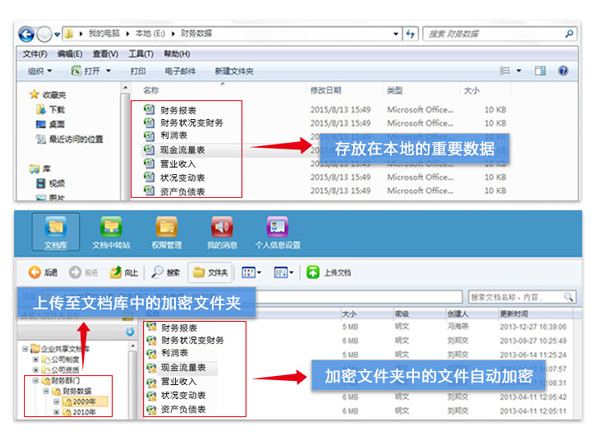
Task: Click the green 上传文档 upload button
Action: click(329, 272)
